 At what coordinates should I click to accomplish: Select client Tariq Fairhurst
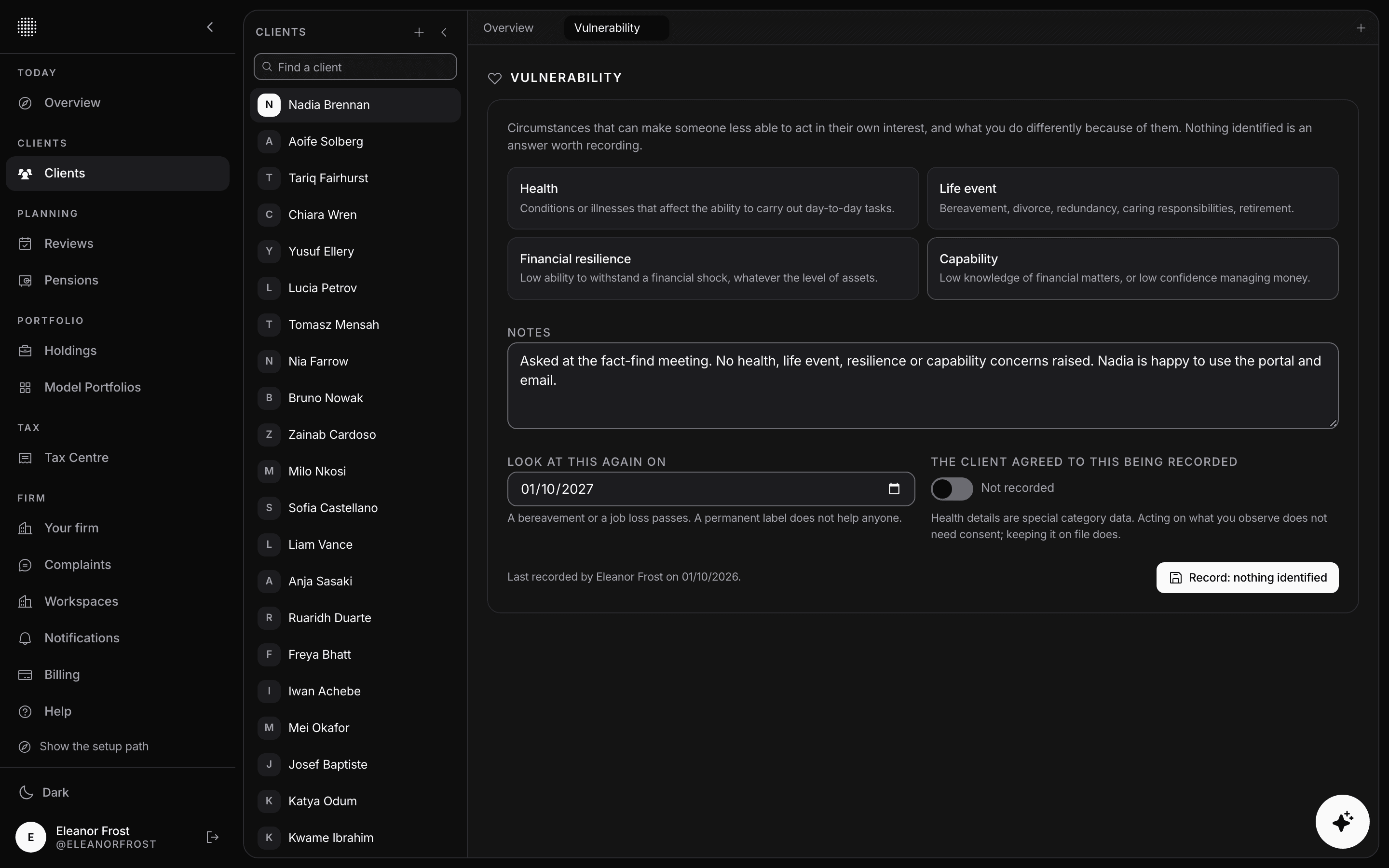coord(355,178)
